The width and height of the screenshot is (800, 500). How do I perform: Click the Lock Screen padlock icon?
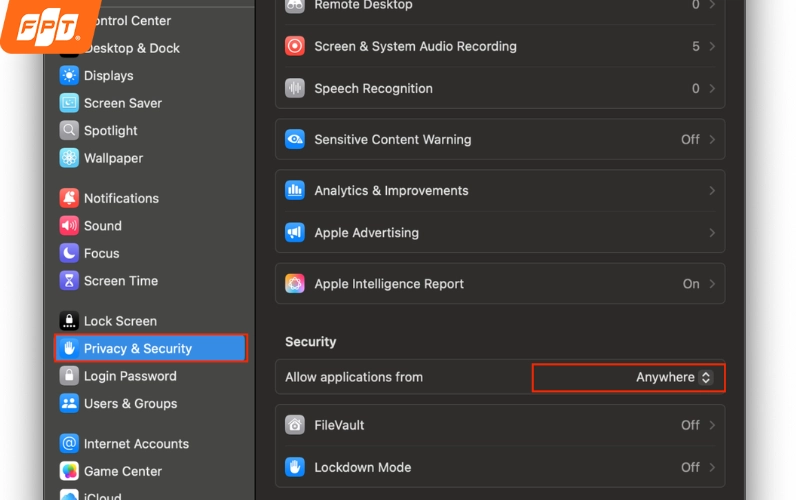[x=69, y=321]
